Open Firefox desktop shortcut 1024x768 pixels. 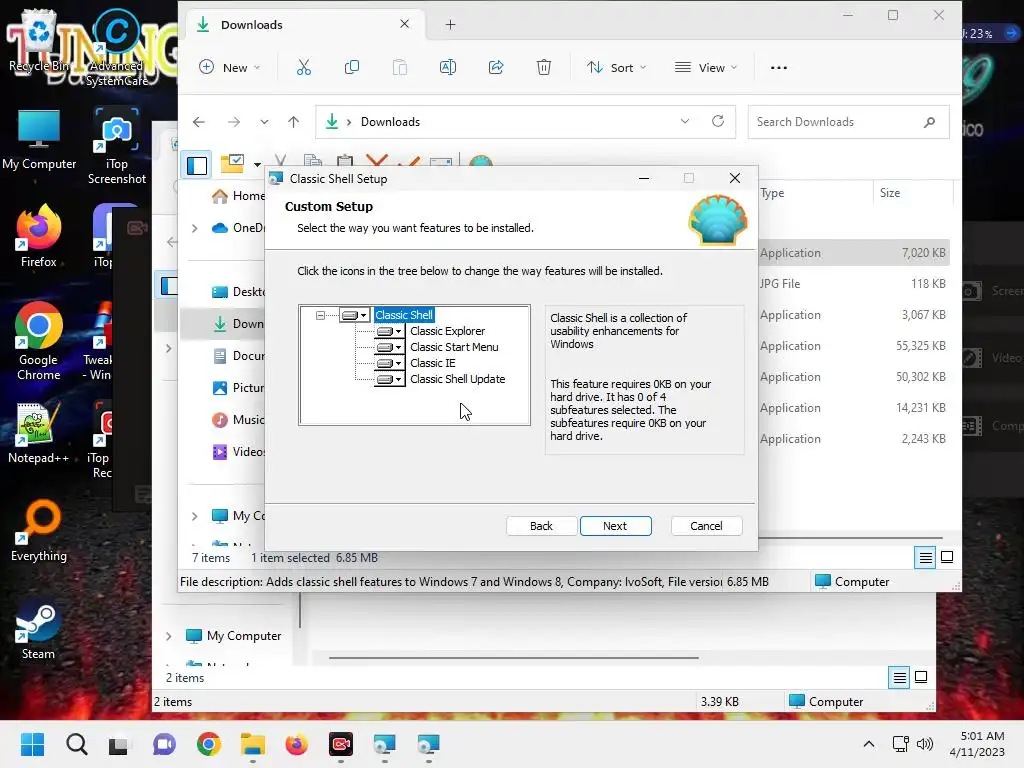click(39, 237)
